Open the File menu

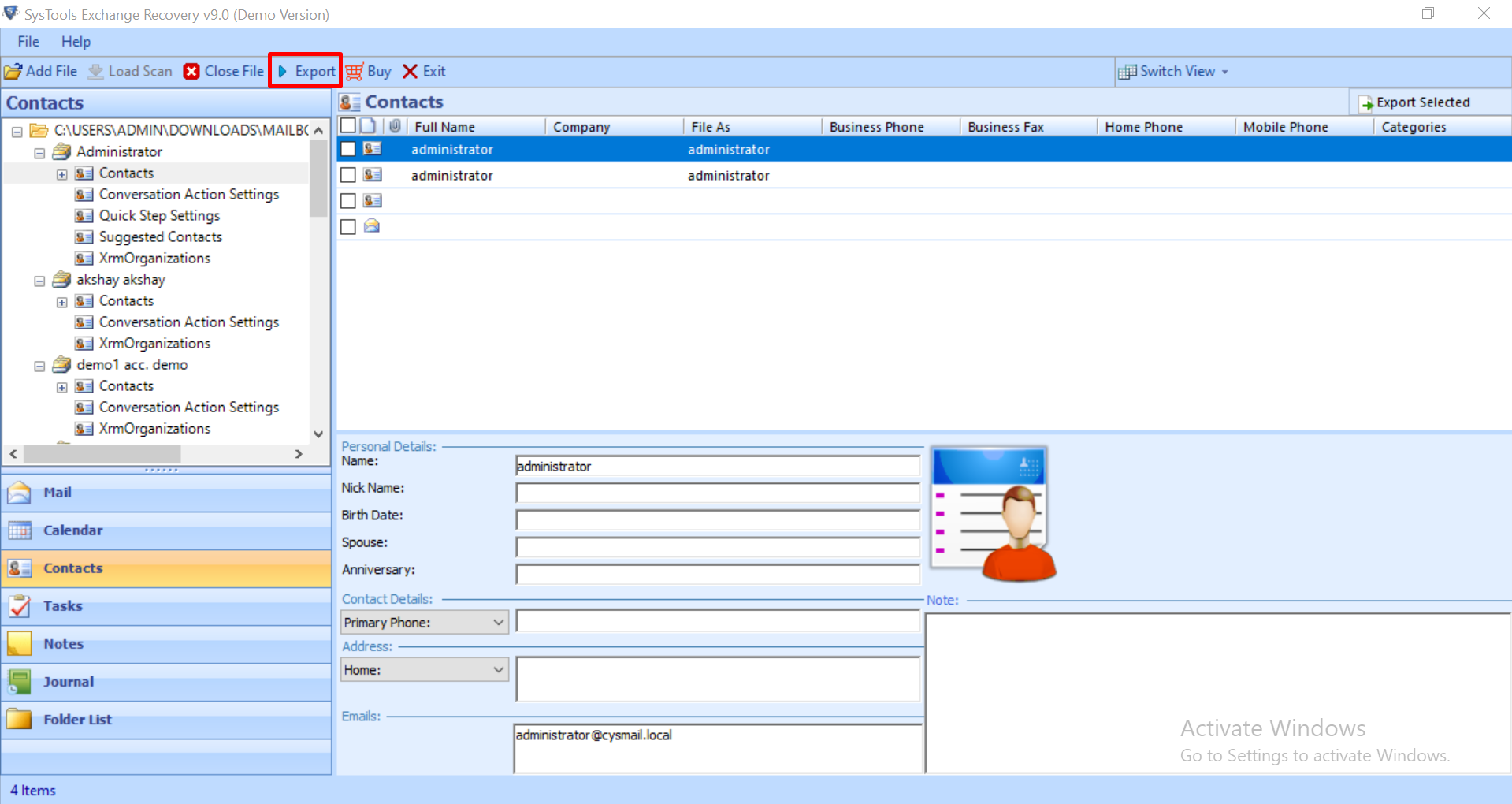tap(28, 42)
